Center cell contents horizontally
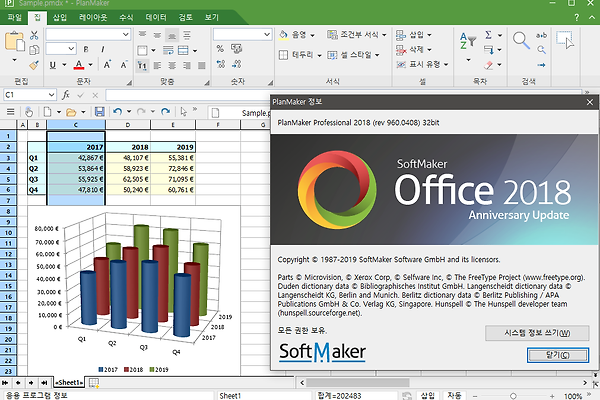This screenshot has height=400, width=600. (172, 65)
